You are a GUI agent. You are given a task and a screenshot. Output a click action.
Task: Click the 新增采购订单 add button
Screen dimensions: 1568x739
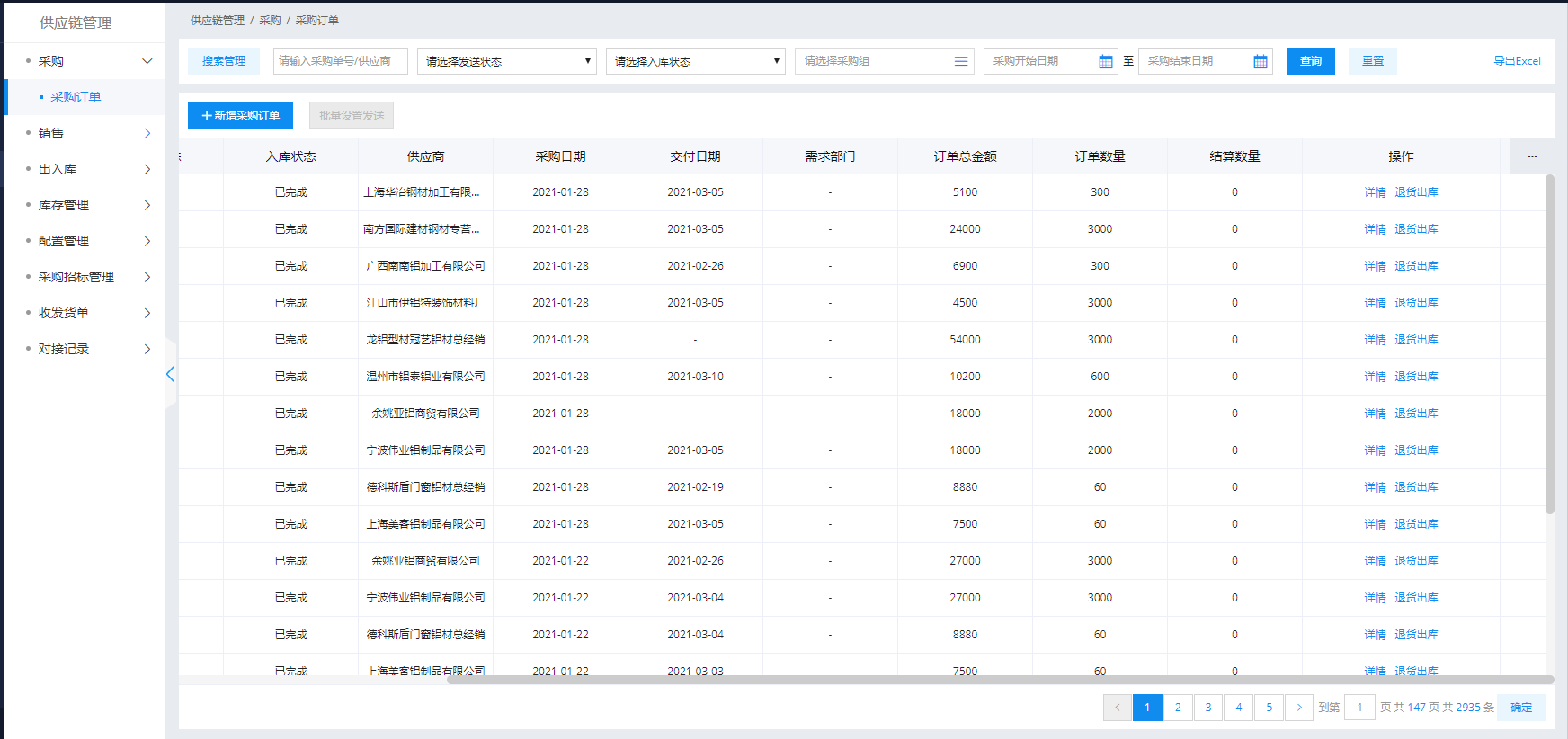click(x=240, y=116)
